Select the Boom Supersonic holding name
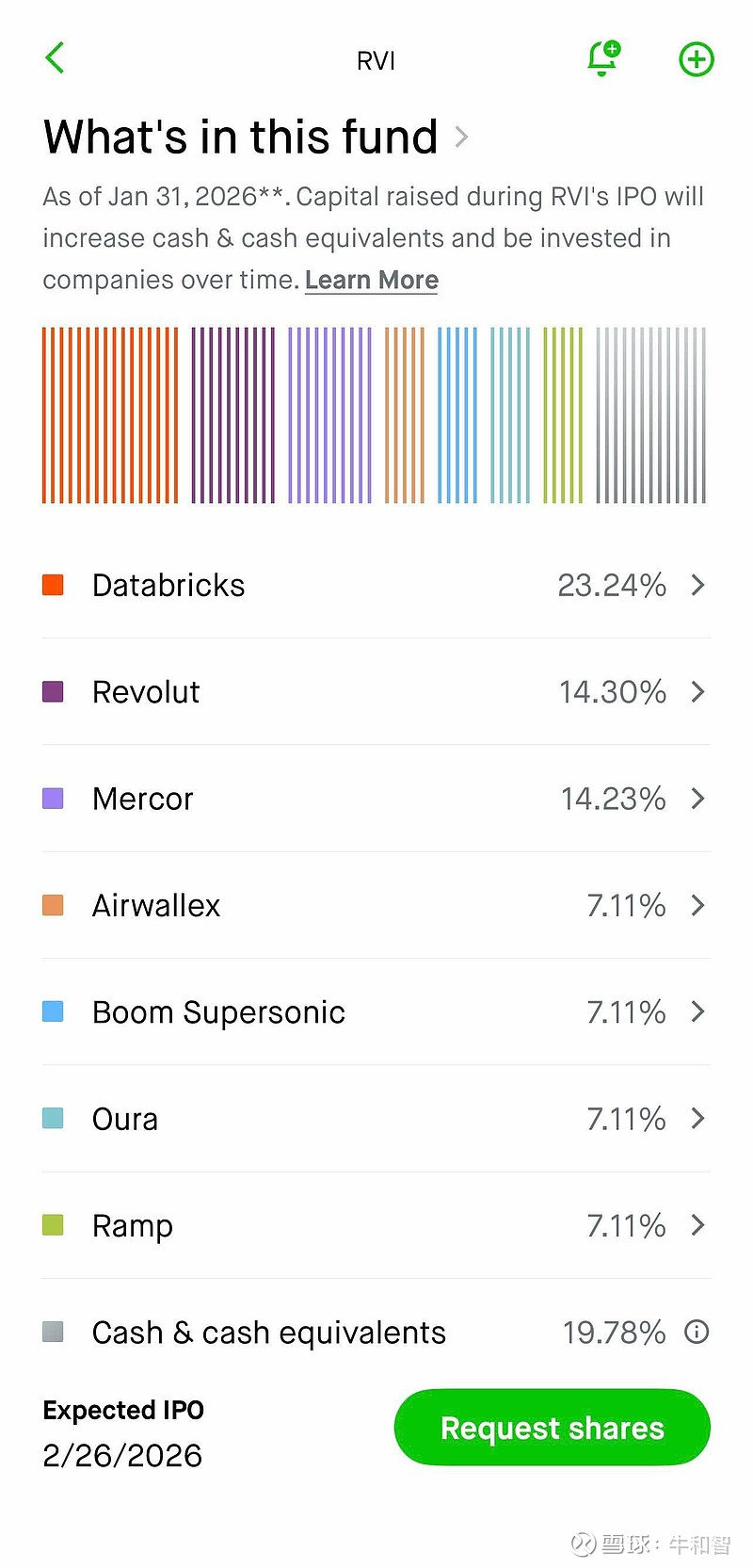753x1568 pixels. click(218, 1012)
